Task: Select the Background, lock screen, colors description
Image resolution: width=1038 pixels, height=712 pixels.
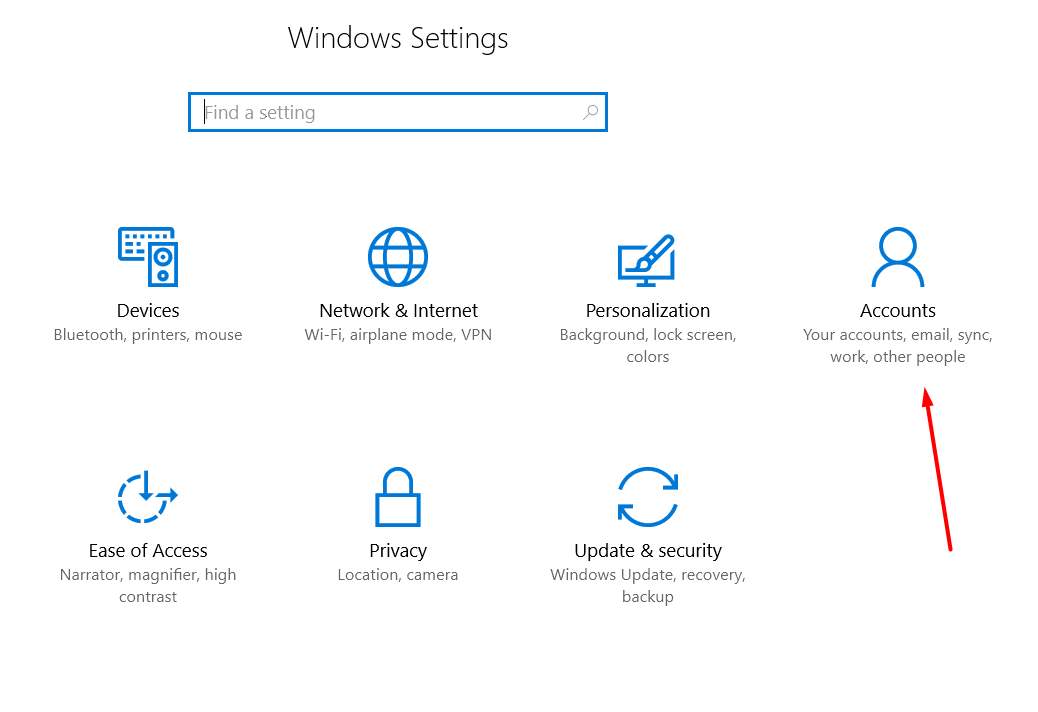Action: pos(648,345)
